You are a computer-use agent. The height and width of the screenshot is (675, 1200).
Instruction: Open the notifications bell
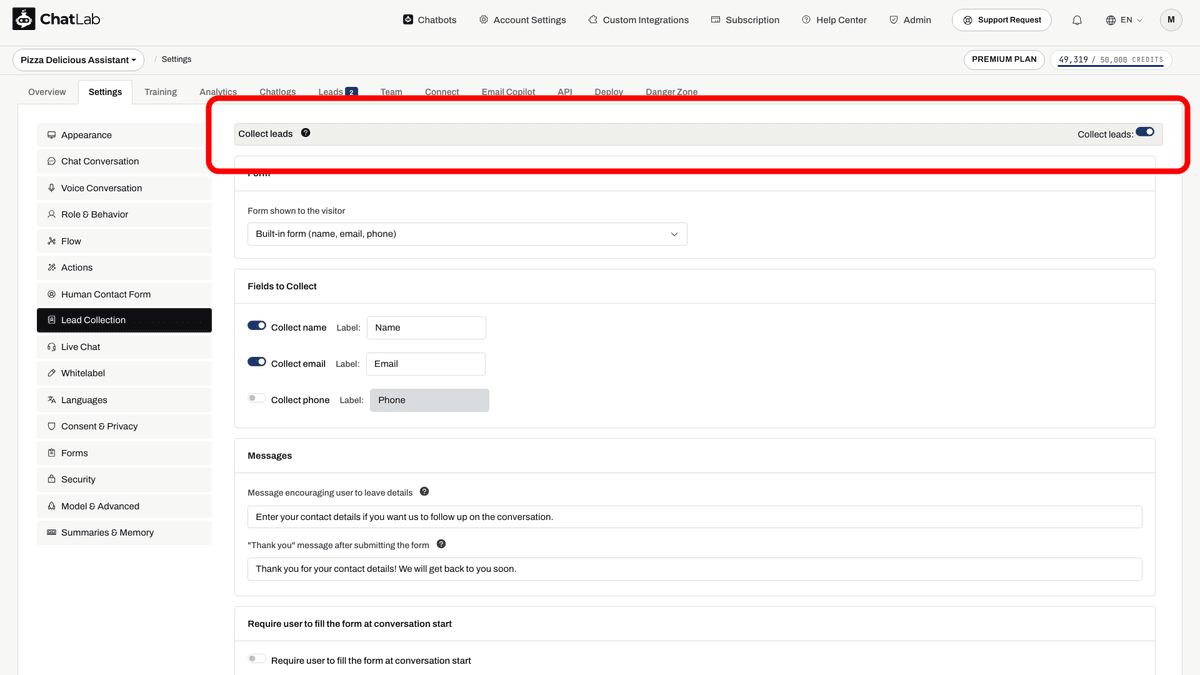pyautogui.click(x=1077, y=20)
